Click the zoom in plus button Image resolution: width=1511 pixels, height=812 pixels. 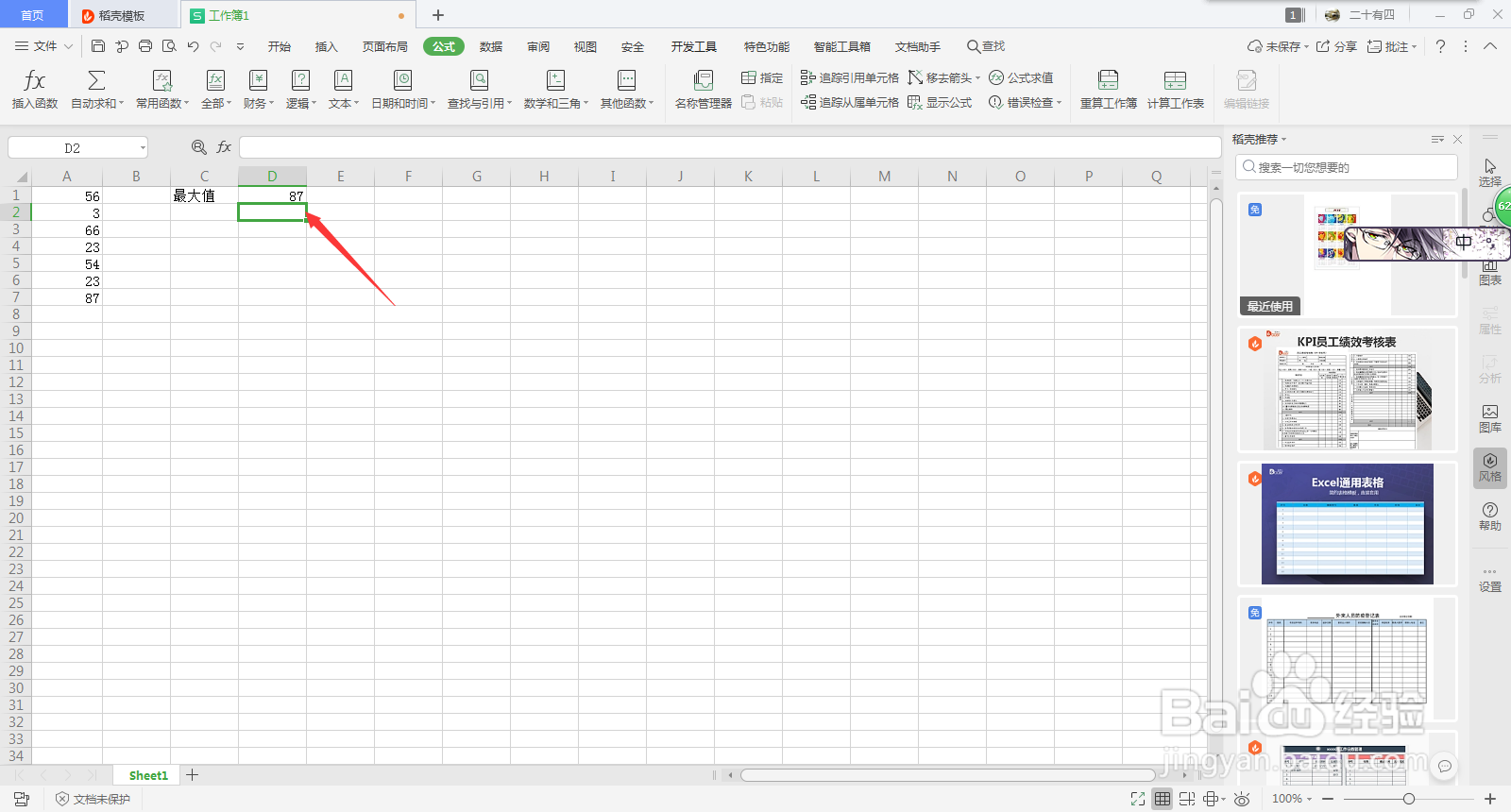1489,799
